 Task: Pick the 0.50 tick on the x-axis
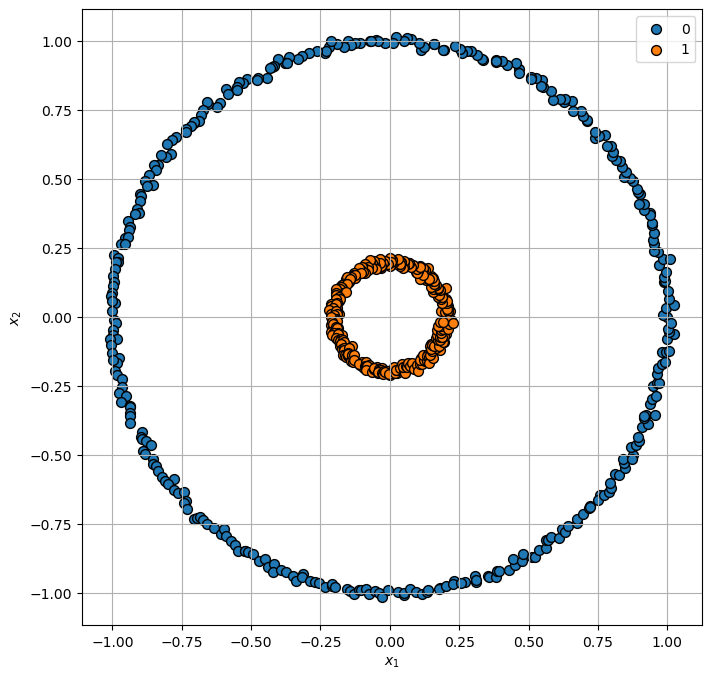(529, 639)
